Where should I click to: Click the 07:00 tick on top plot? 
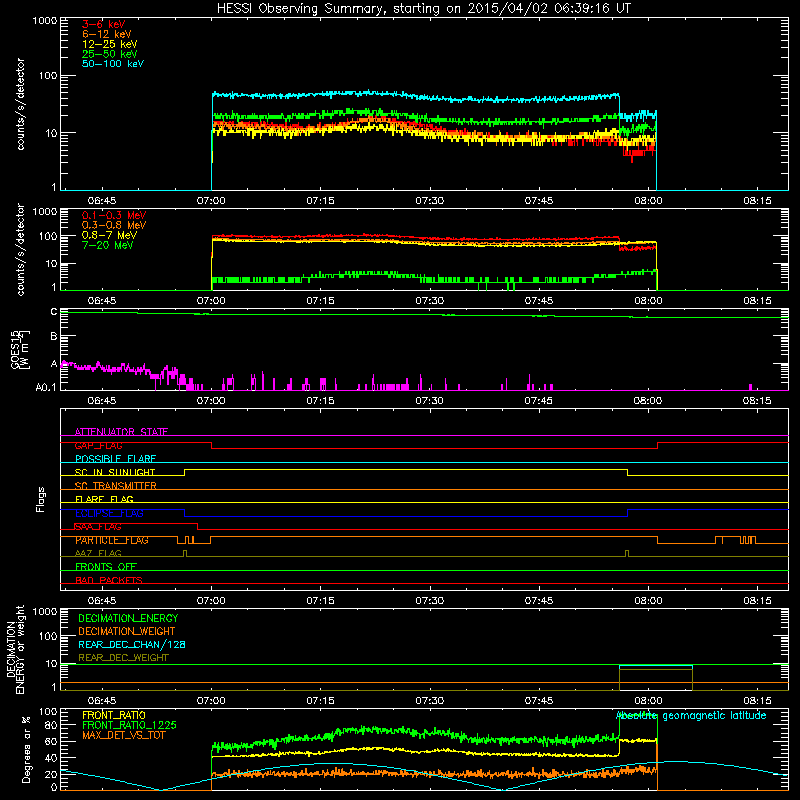pyautogui.click(x=211, y=201)
